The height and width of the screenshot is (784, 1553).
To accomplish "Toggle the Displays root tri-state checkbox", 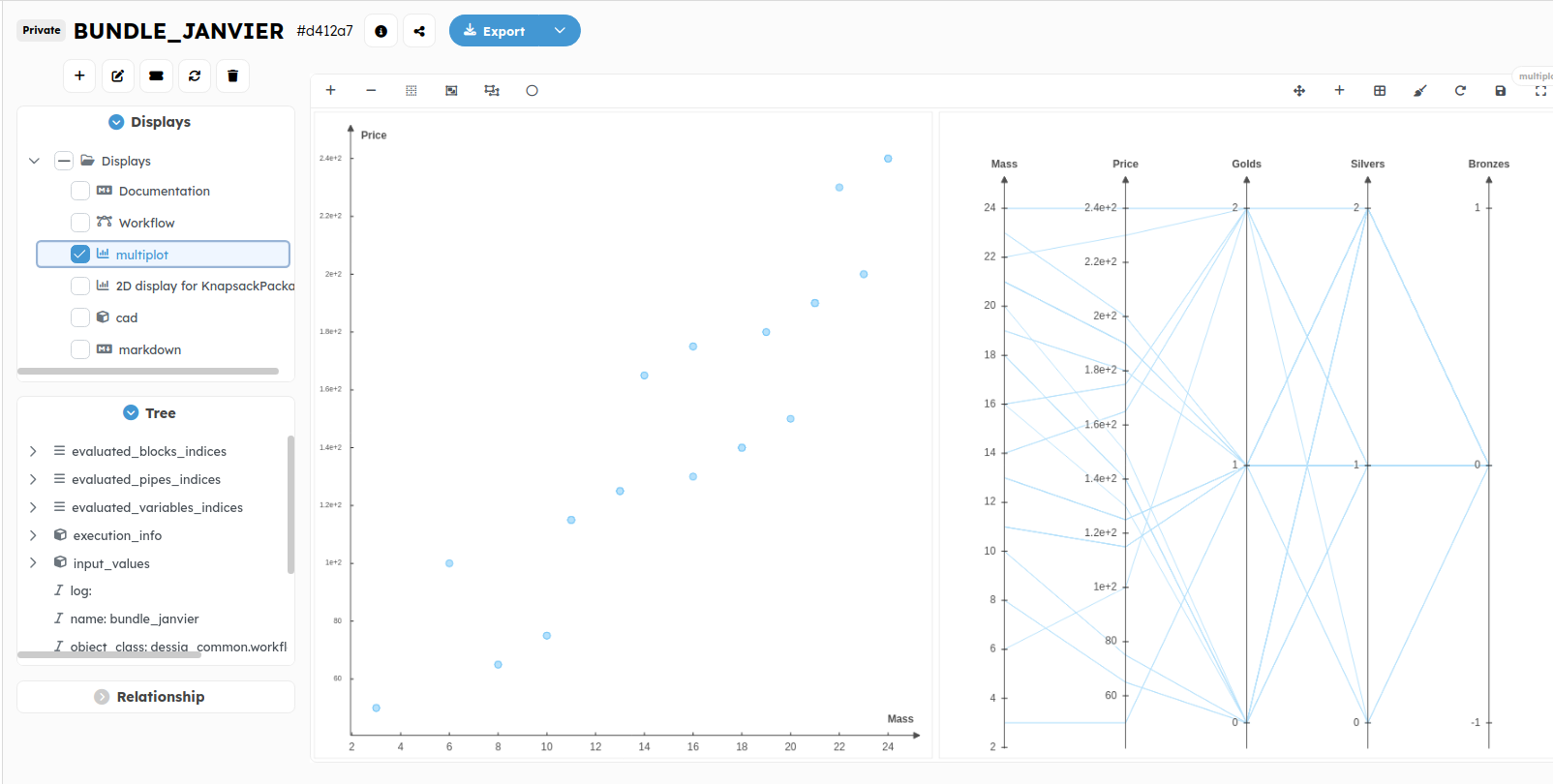I will (x=64, y=161).
